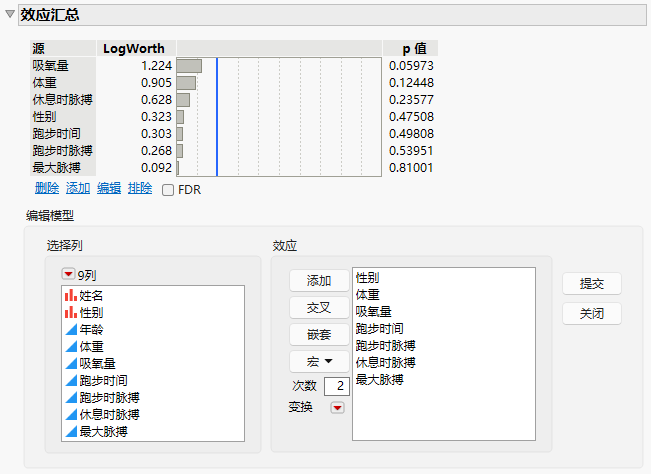The image size is (651, 474).
Task: Click the 排除 link
Action: [140, 188]
